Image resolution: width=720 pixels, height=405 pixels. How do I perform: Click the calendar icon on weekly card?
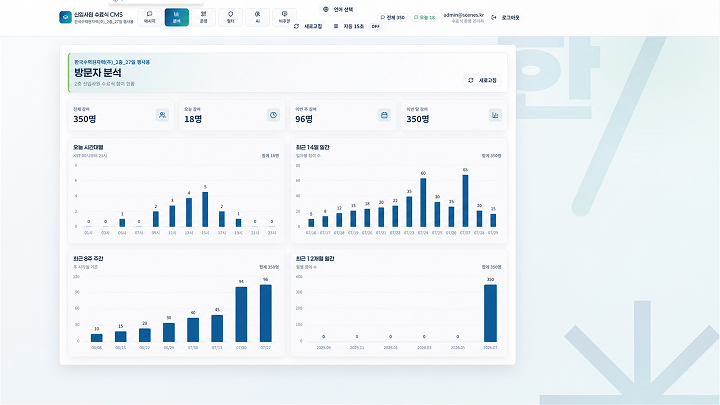pyautogui.click(x=384, y=115)
